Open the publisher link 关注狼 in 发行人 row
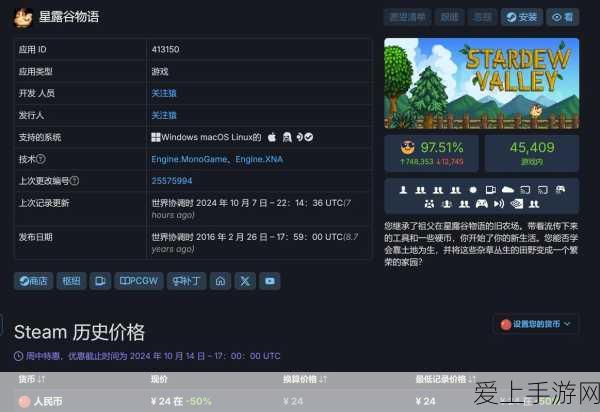This screenshot has height=412, width=600. pos(164,115)
